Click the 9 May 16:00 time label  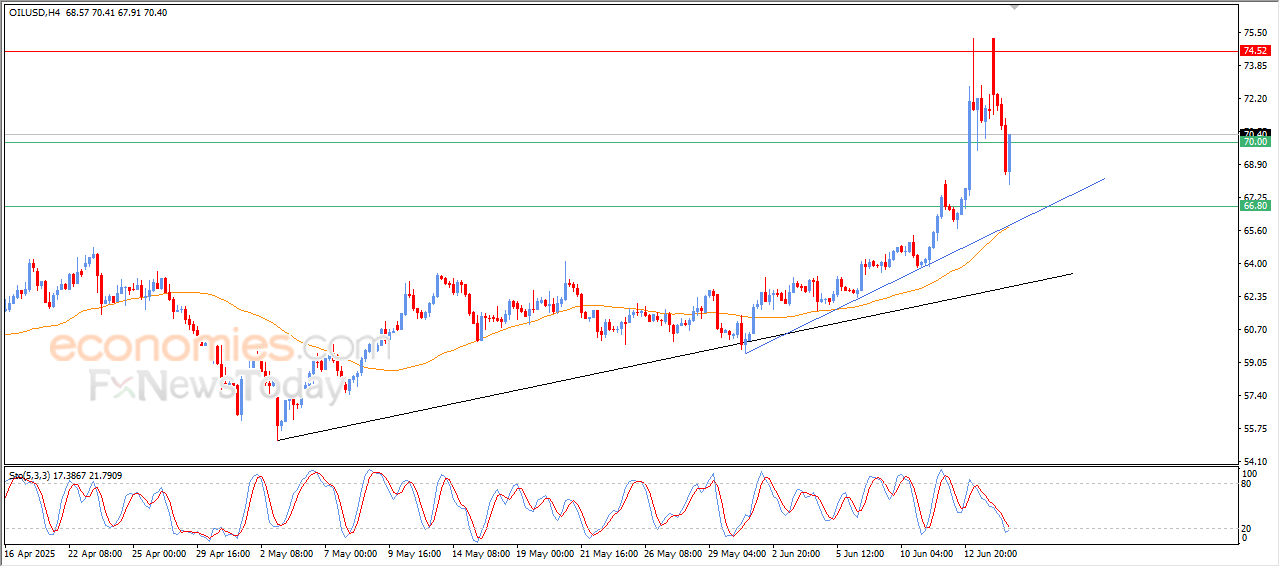[415, 552]
